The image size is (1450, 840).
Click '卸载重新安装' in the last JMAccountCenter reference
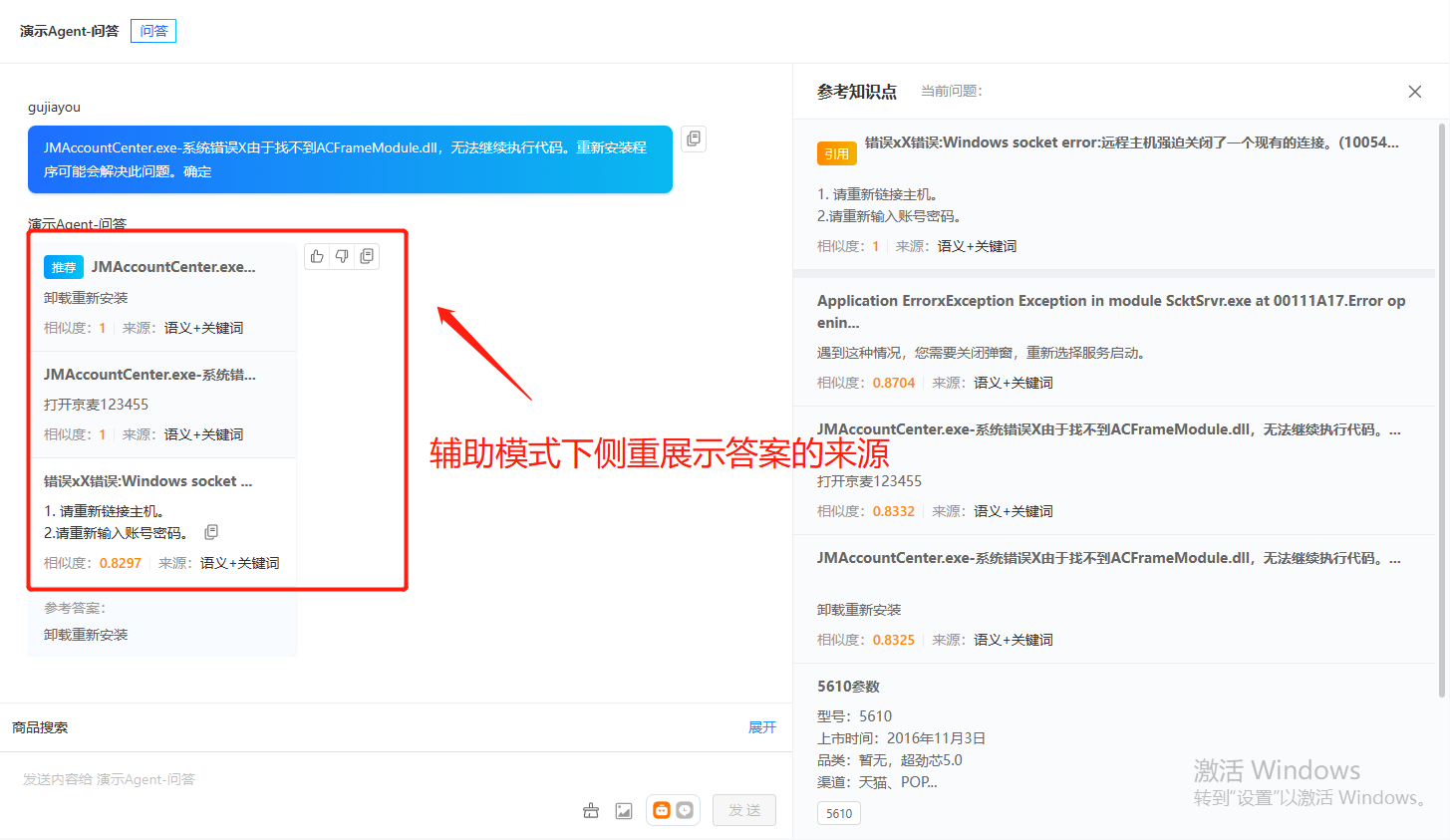(859, 610)
